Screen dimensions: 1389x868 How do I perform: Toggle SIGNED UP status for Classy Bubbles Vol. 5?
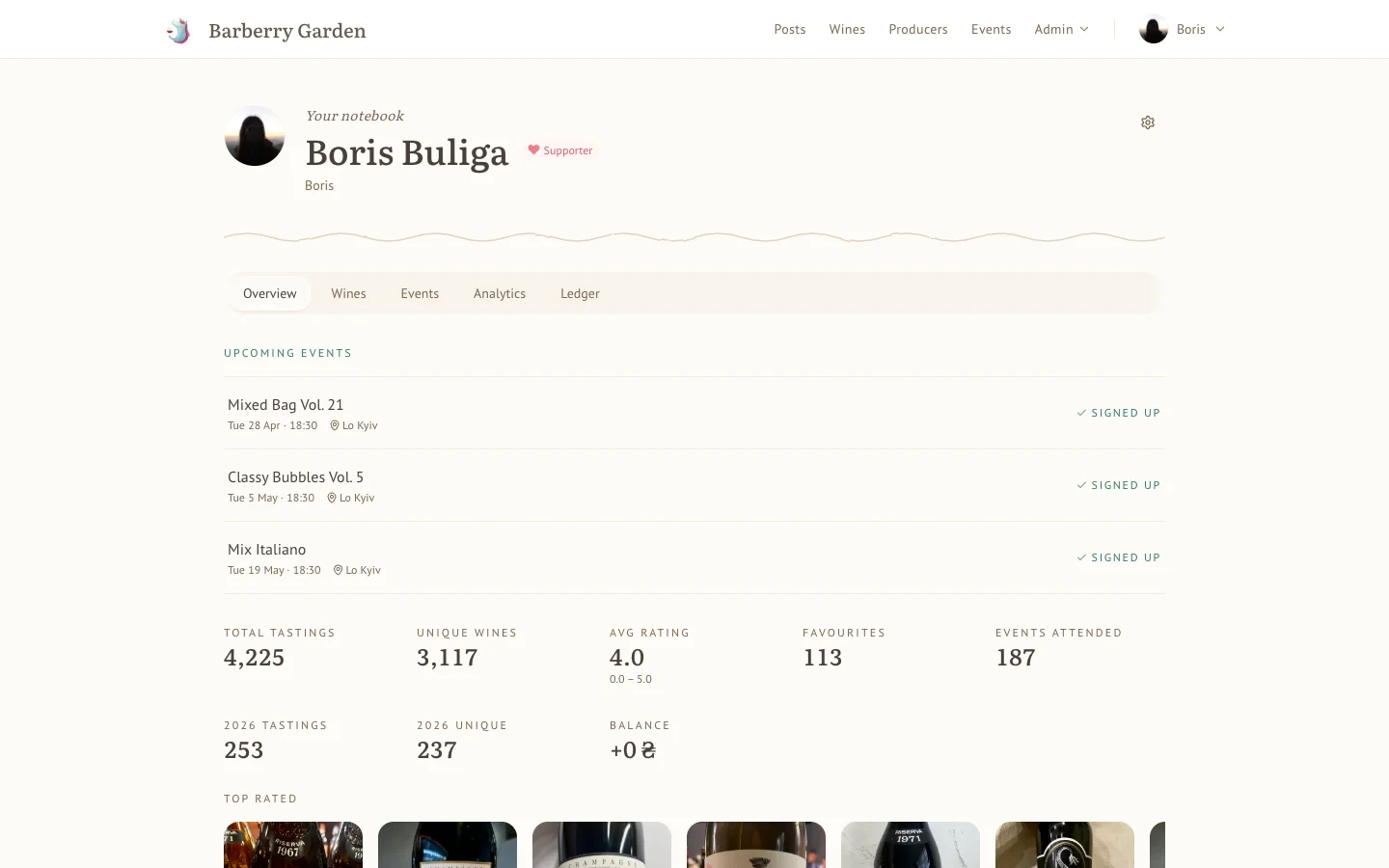click(1119, 485)
